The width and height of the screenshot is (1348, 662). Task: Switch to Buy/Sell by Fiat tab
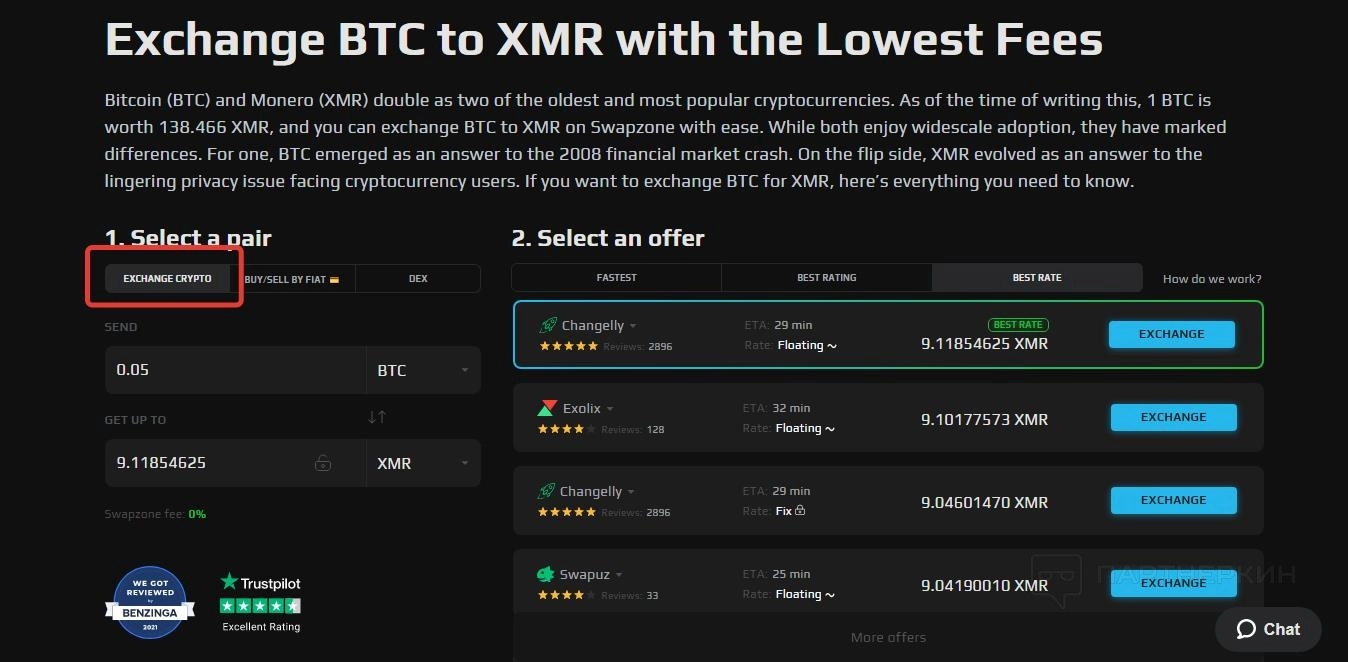point(292,279)
